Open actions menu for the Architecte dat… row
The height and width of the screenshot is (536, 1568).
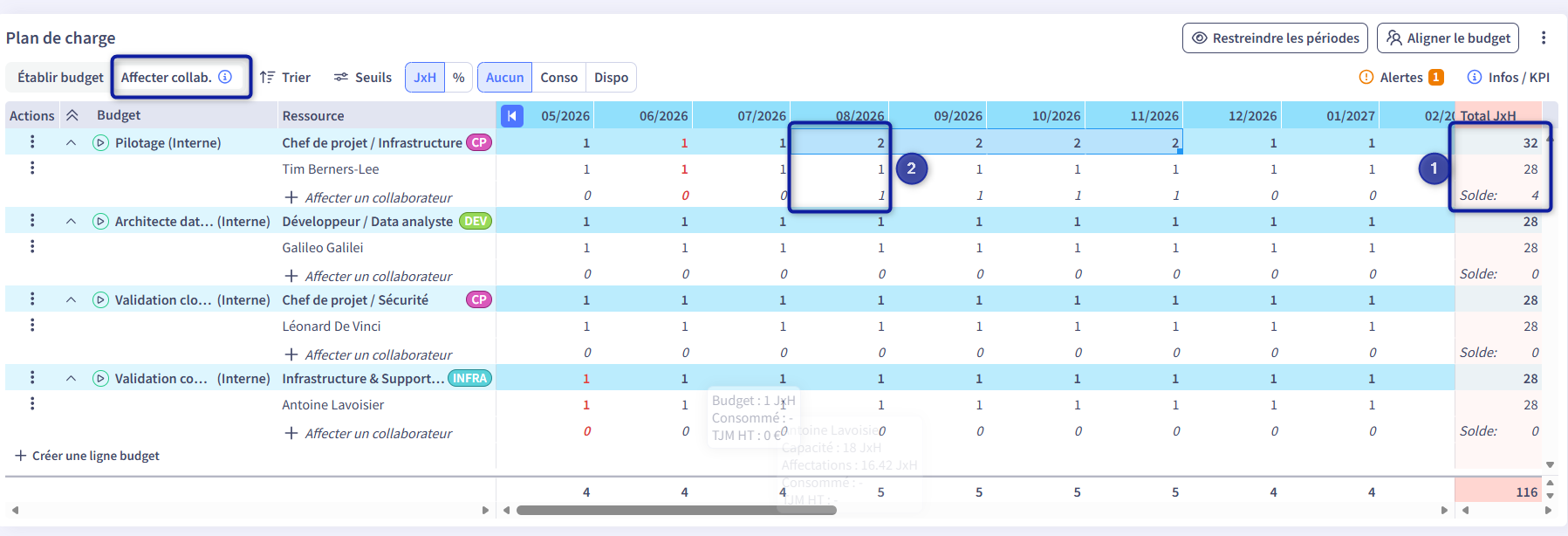tap(32, 220)
